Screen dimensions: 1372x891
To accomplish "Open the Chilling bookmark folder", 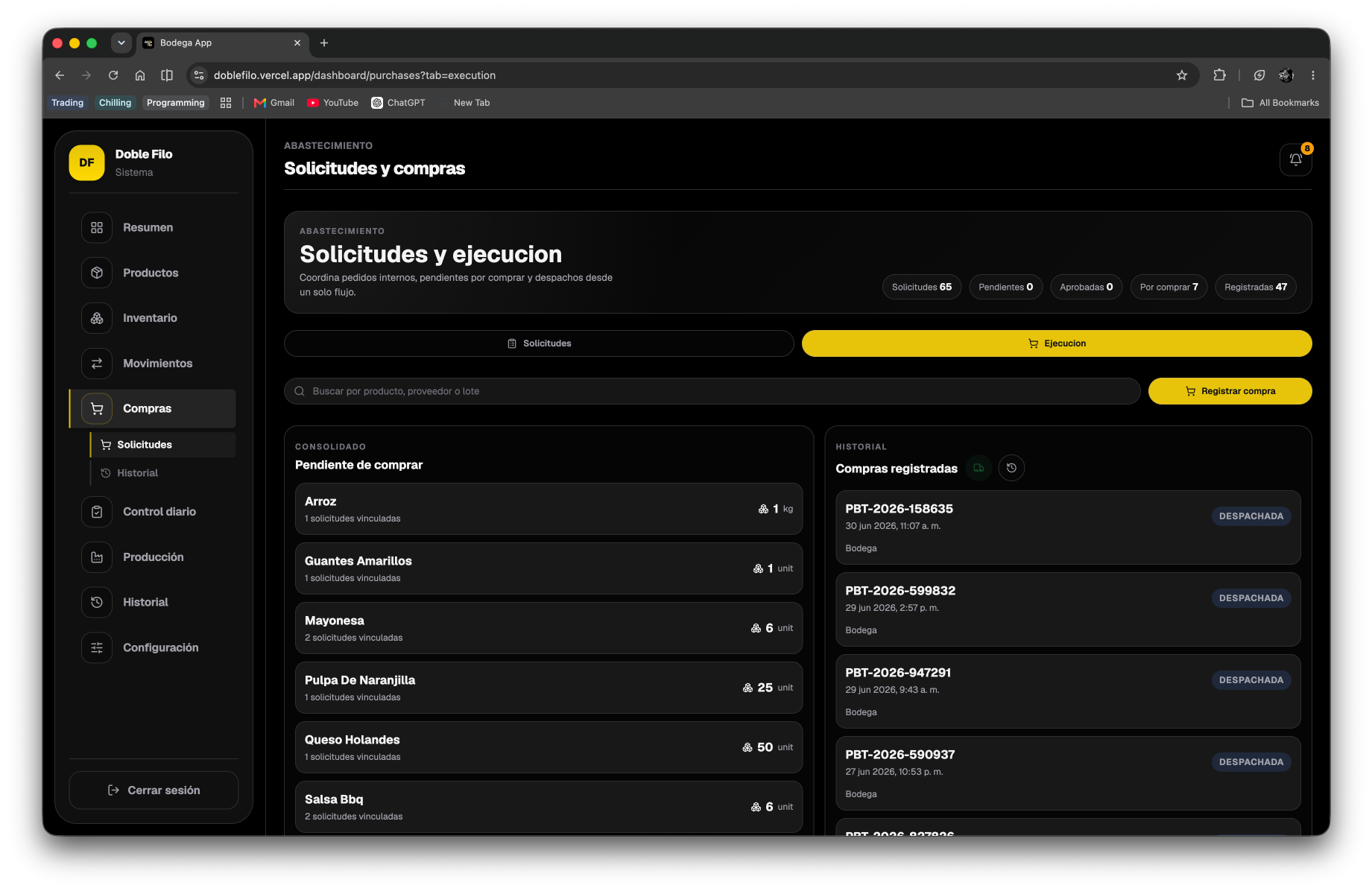I will click(x=115, y=103).
